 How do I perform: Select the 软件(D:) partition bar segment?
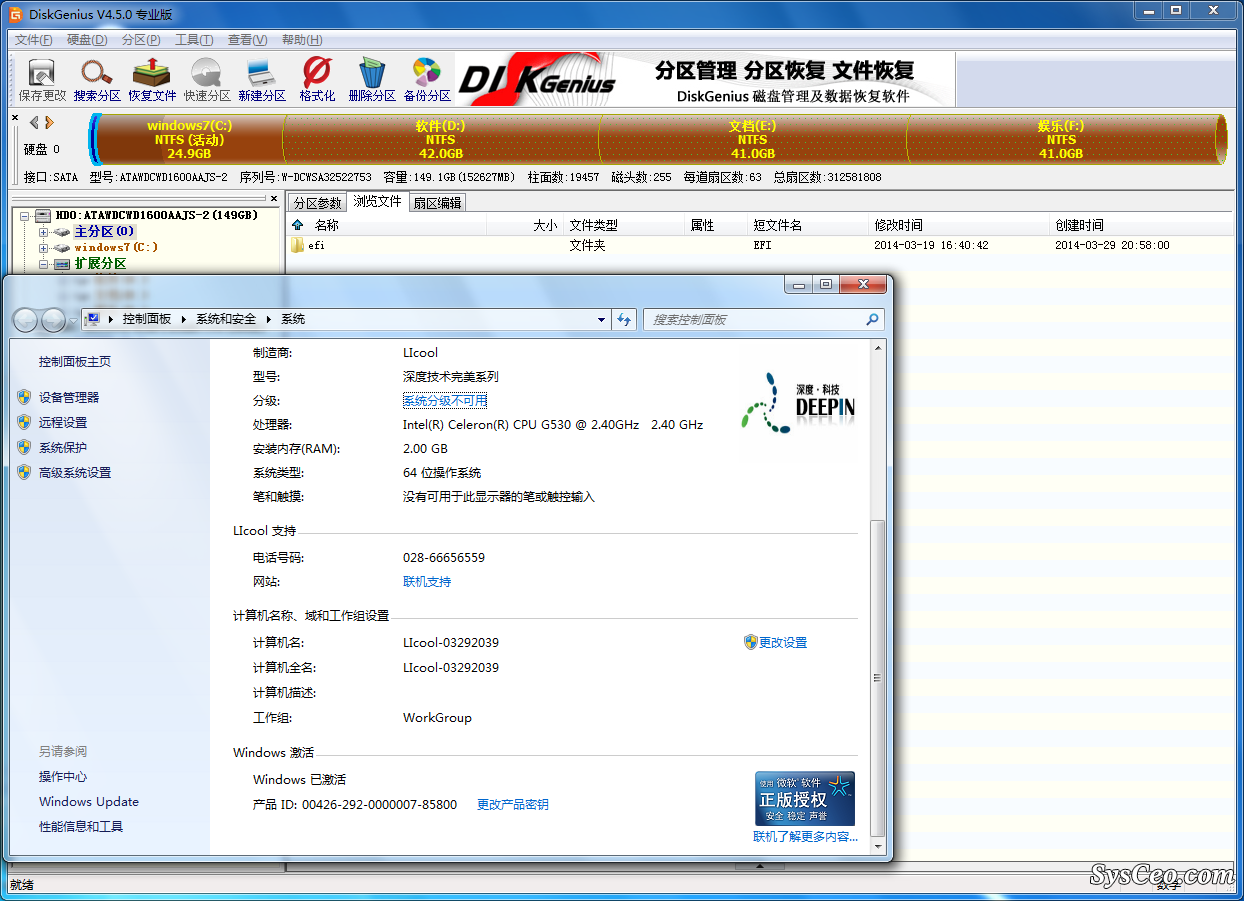coord(441,139)
